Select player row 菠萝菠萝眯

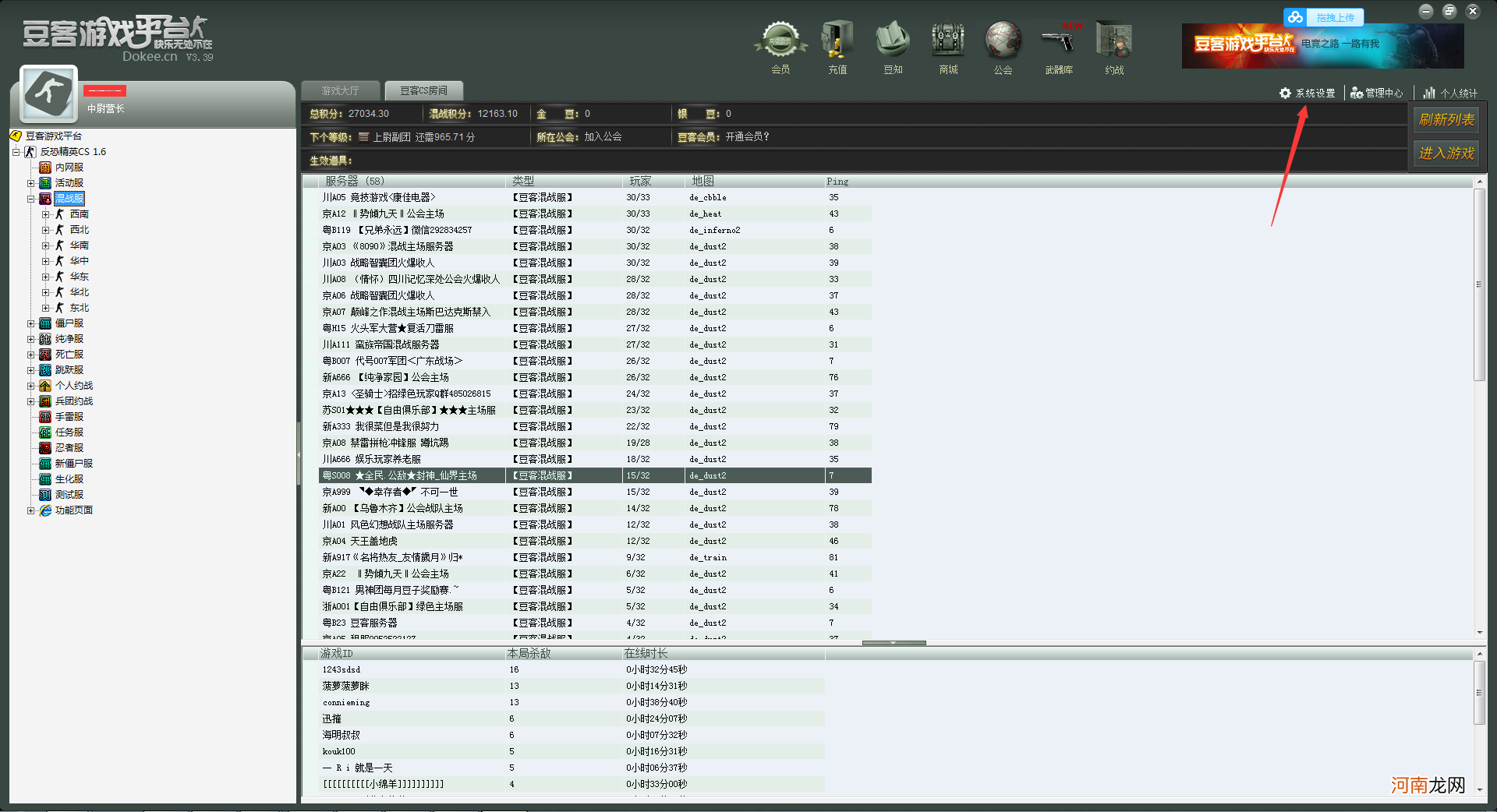[572, 686]
